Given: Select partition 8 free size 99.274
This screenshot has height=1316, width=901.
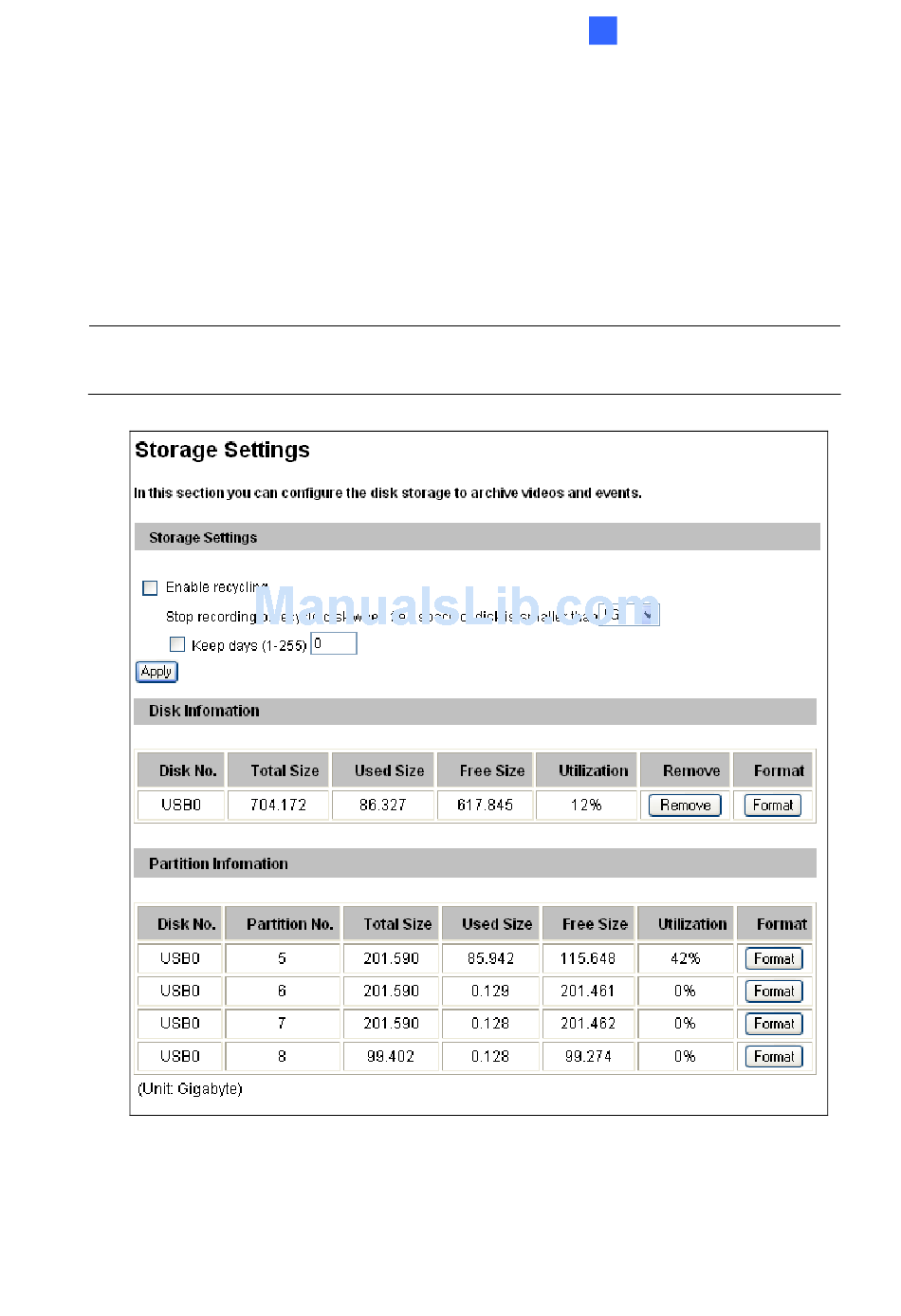Looking at the screenshot, I should (x=588, y=1056).
